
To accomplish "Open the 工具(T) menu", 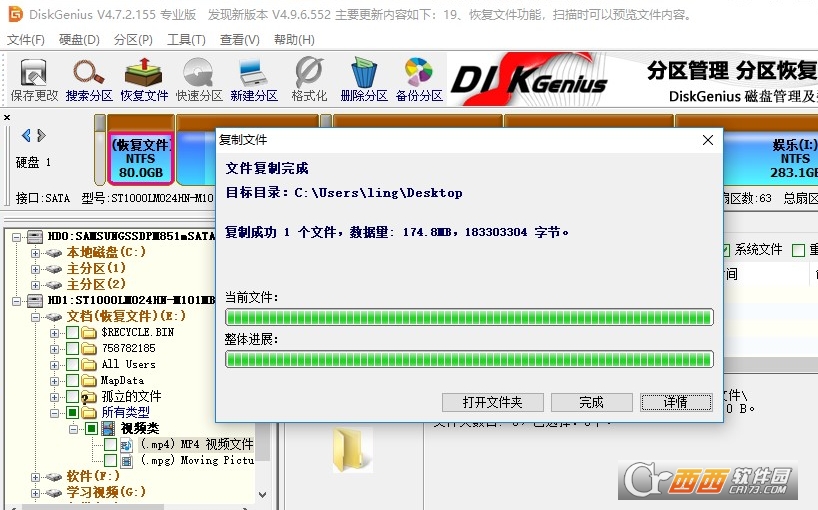I will [x=186, y=40].
